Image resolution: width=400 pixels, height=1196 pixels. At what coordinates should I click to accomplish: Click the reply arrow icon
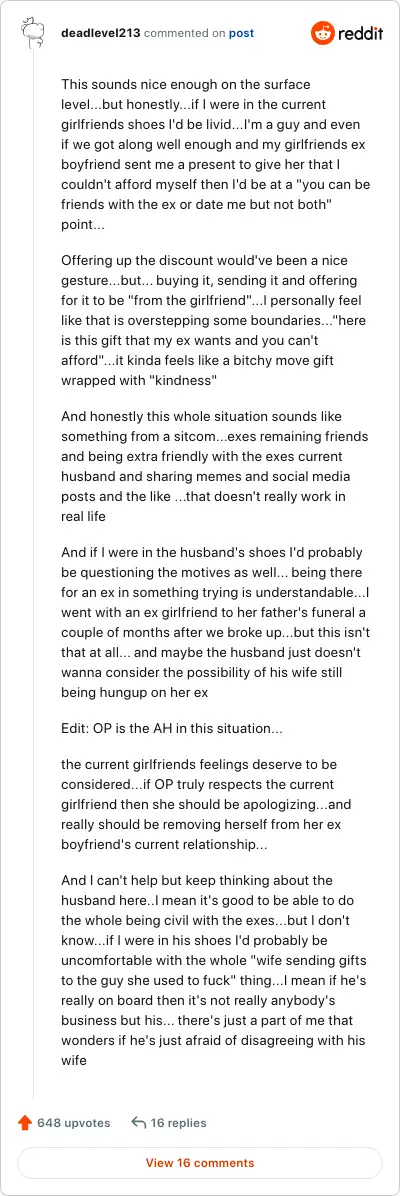138,1123
